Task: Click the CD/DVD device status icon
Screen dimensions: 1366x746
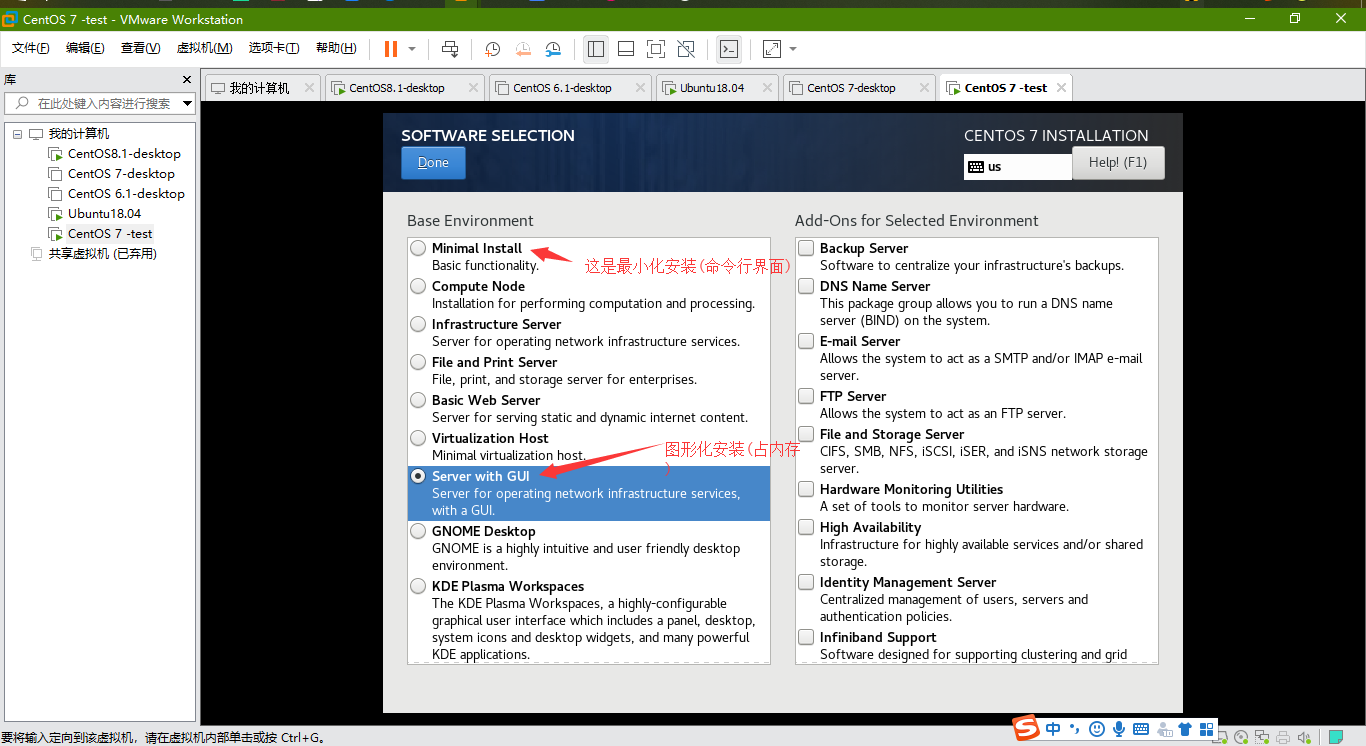Action: coord(1241,738)
